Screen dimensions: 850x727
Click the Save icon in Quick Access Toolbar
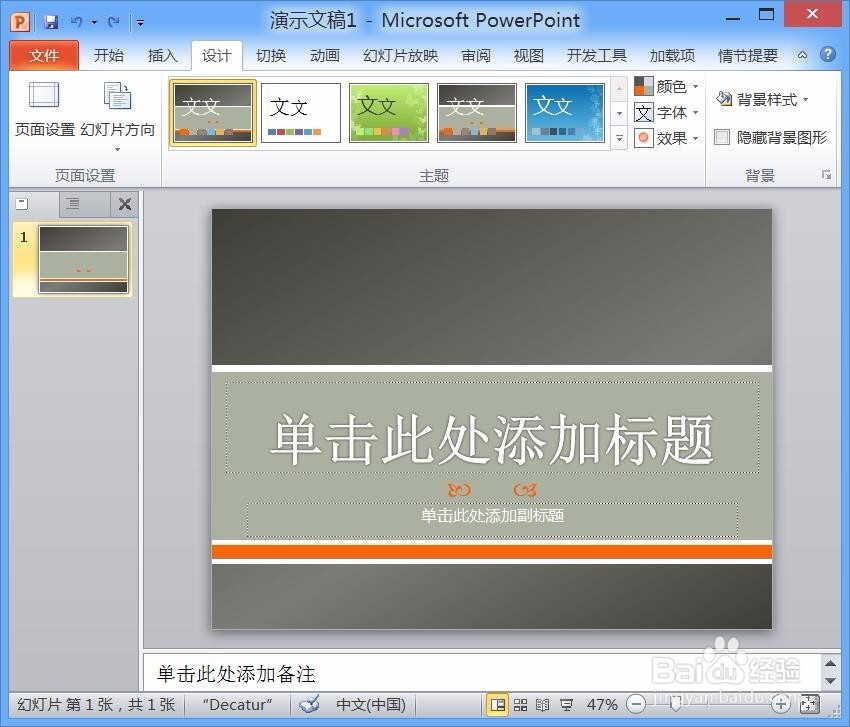pos(52,20)
